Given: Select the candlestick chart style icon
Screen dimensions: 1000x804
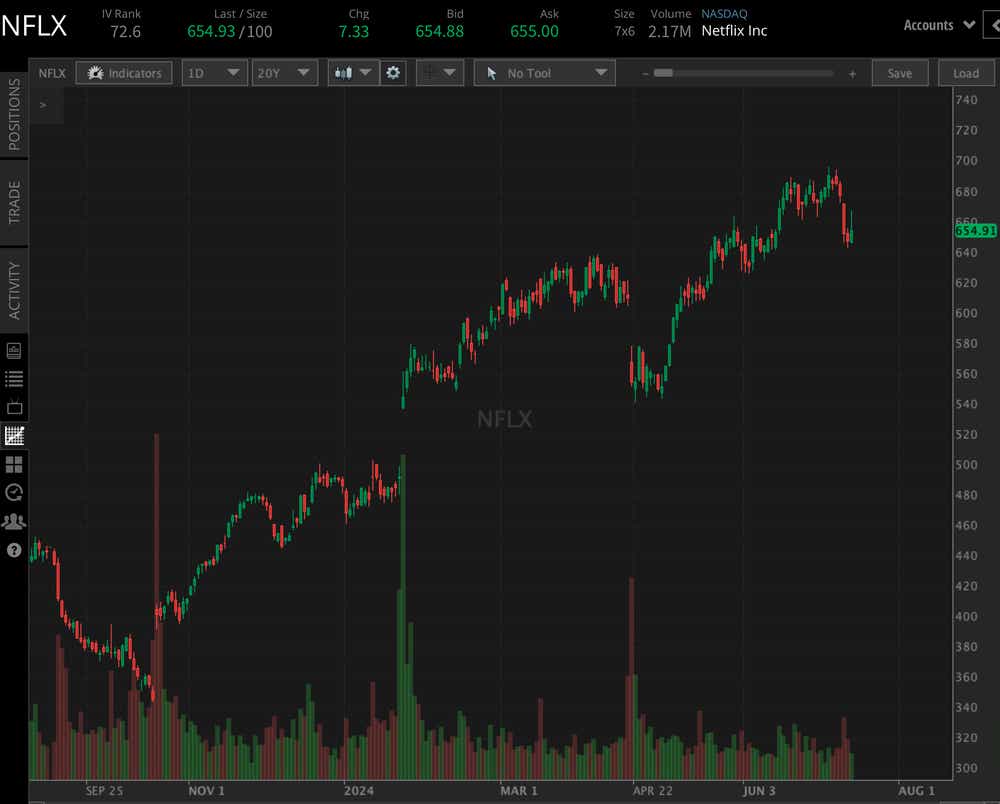Looking at the screenshot, I should (345, 72).
